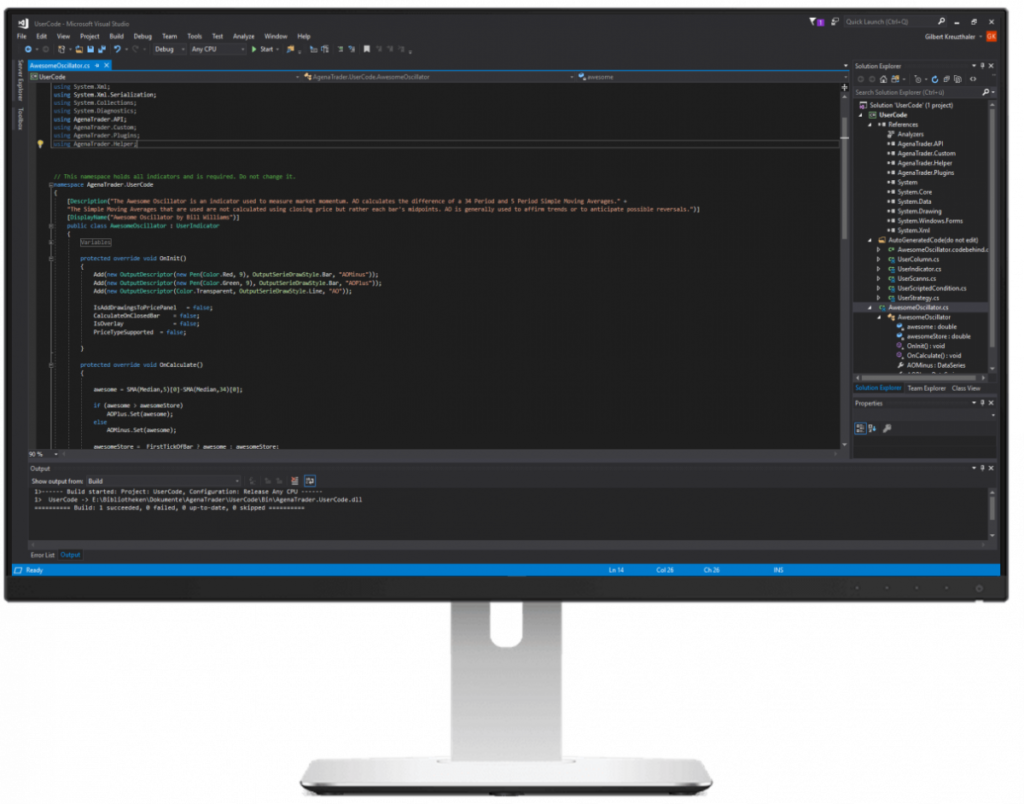The width and height of the screenshot is (1024, 804).
Task: Click the Save All icon
Action: tap(101, 50)
